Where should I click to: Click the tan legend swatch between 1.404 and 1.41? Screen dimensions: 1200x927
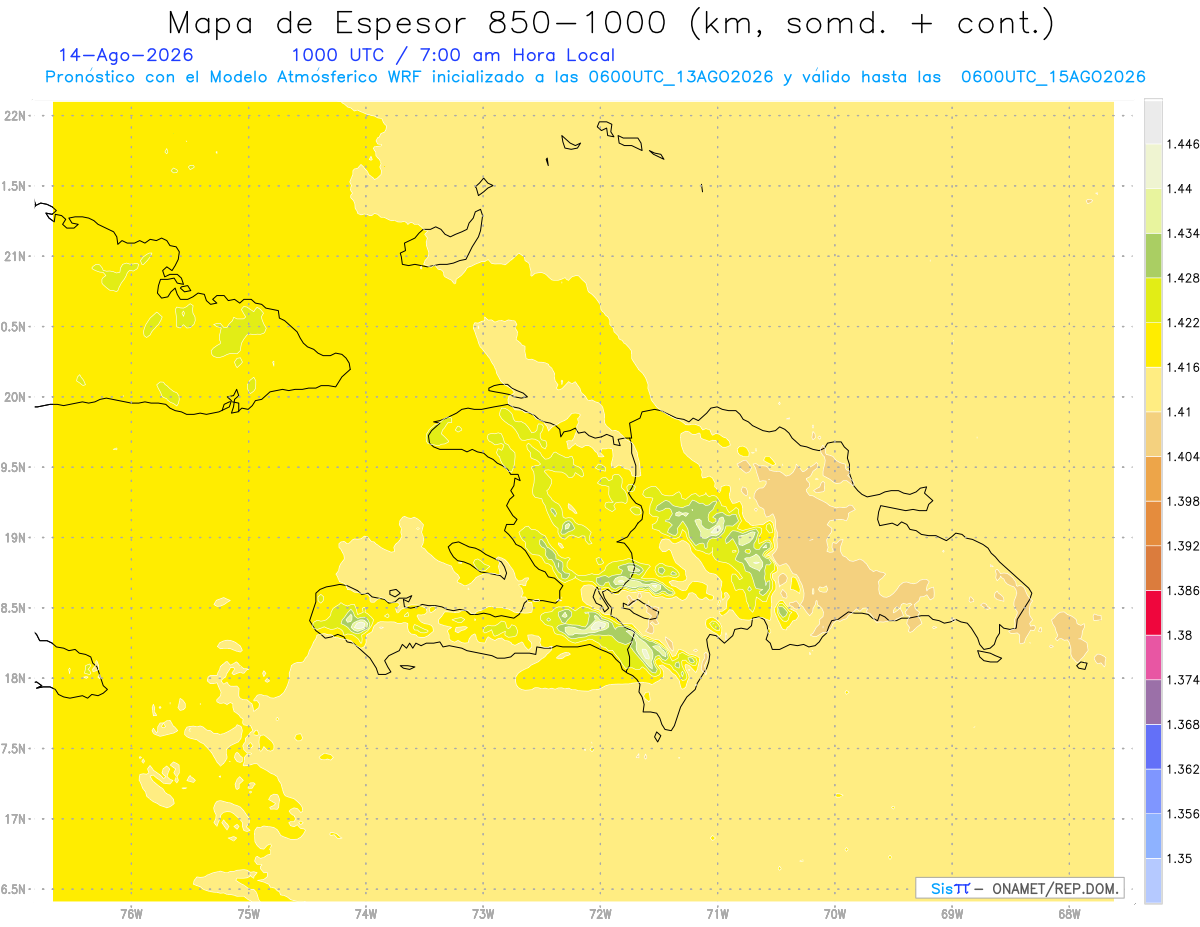coord(1153,434)
